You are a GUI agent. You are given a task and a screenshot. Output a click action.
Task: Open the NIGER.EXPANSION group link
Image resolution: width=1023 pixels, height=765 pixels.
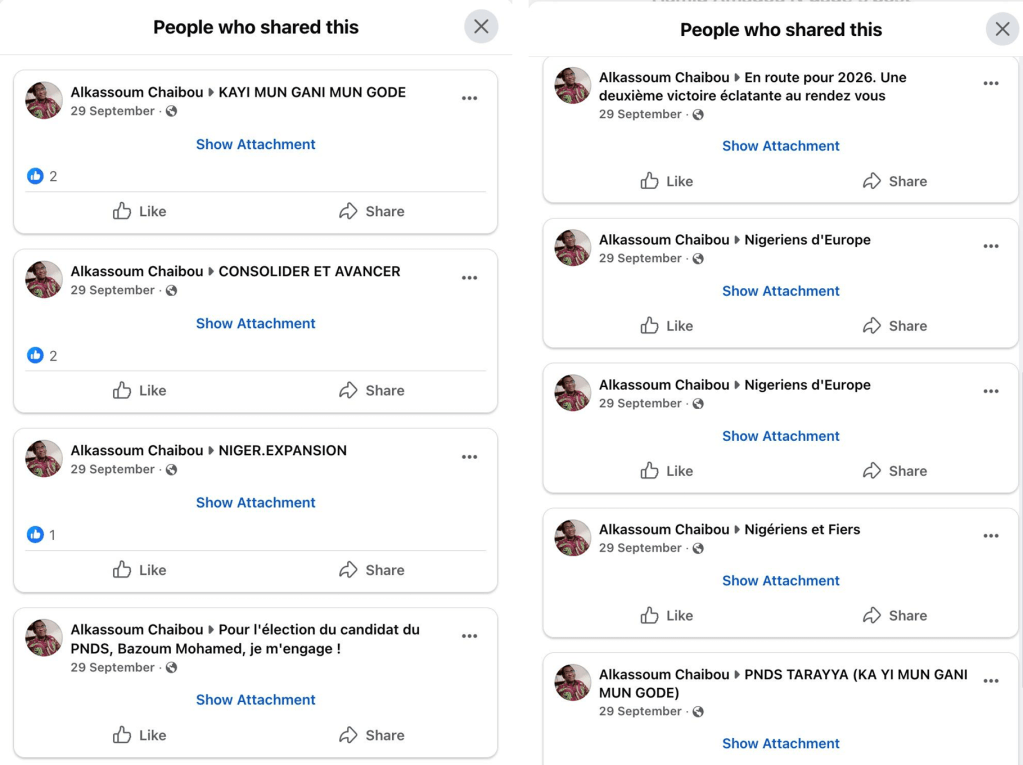click(283, 450)
